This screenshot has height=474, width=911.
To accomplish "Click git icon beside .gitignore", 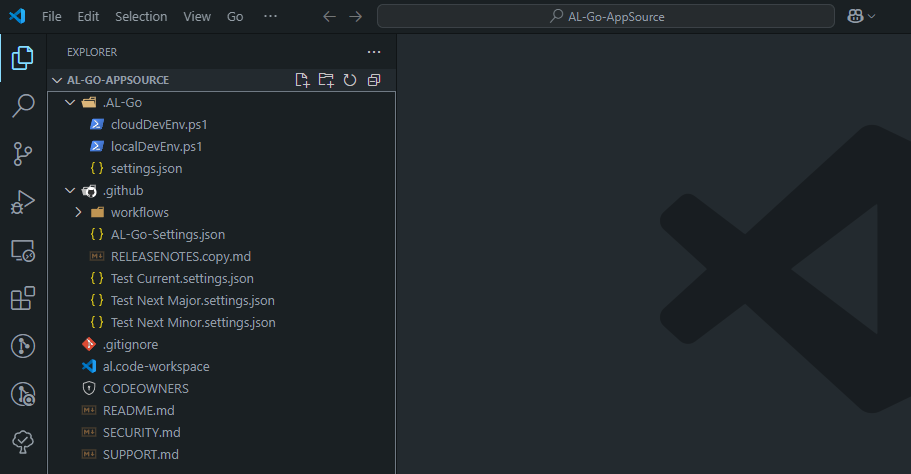I will tap(89, 344).
